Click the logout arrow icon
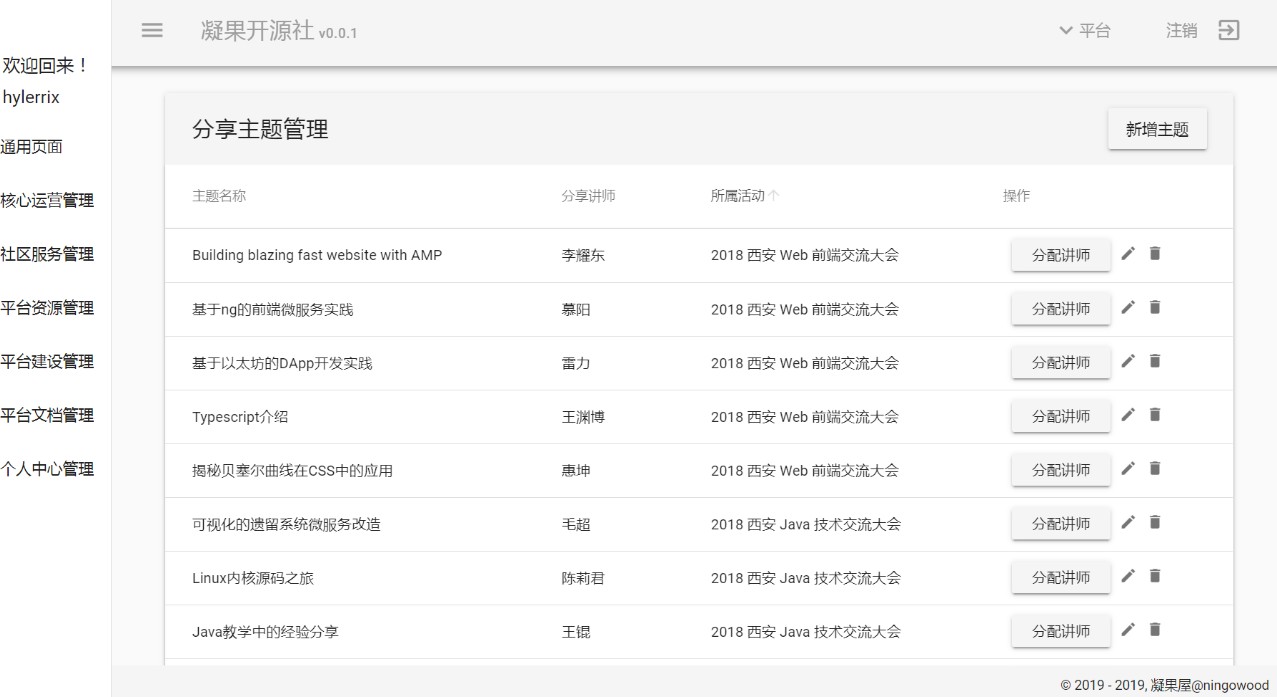Viewport: 1277px width, 697px height. (1228, 30)
